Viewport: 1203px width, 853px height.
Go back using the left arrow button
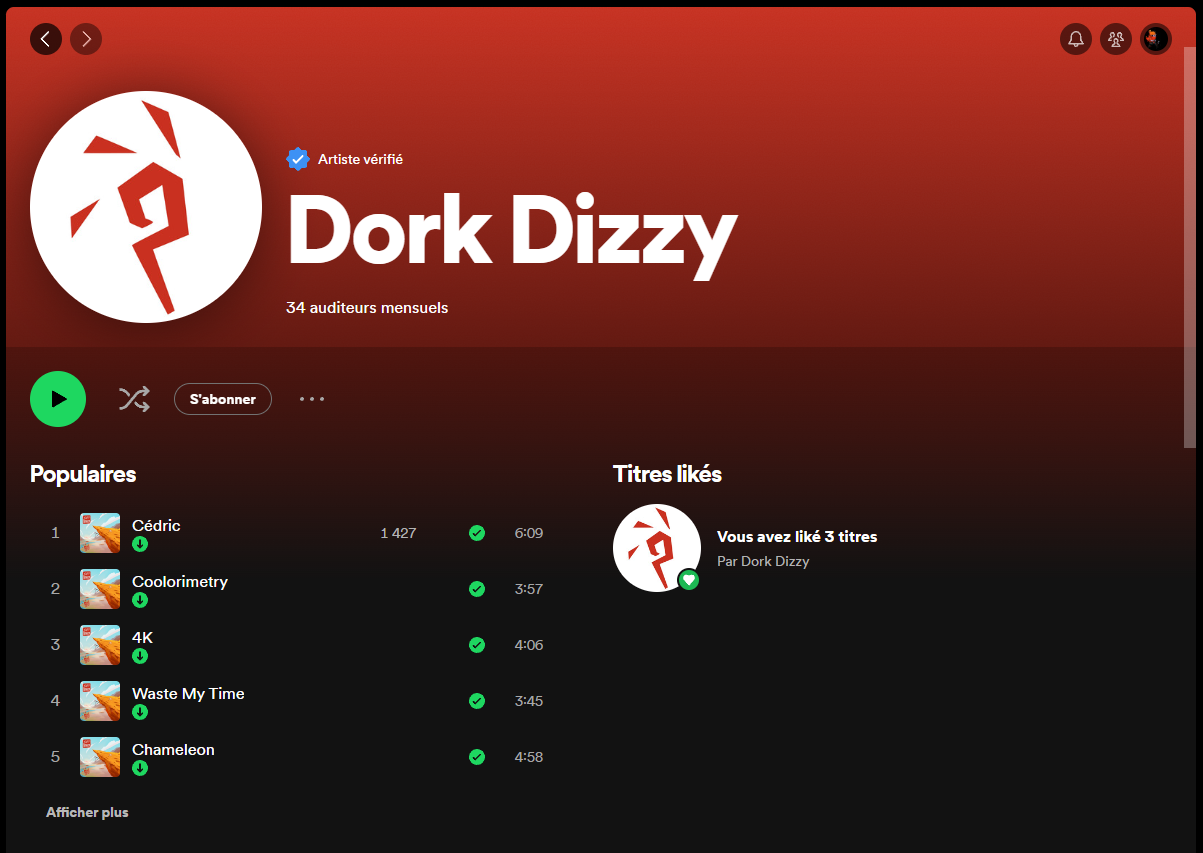46,39
